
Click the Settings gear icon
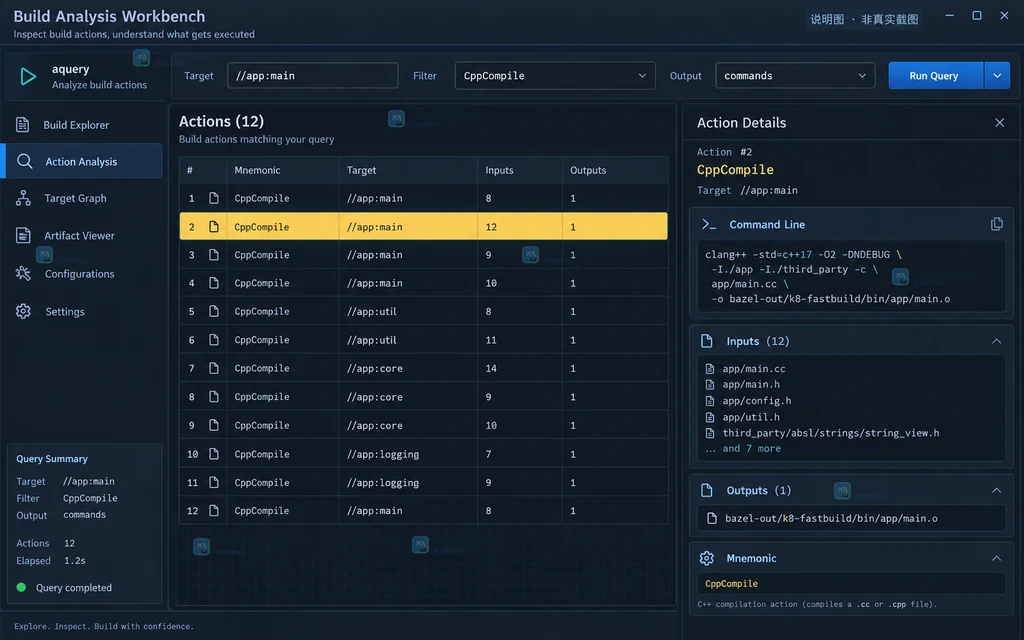point(23,312)
